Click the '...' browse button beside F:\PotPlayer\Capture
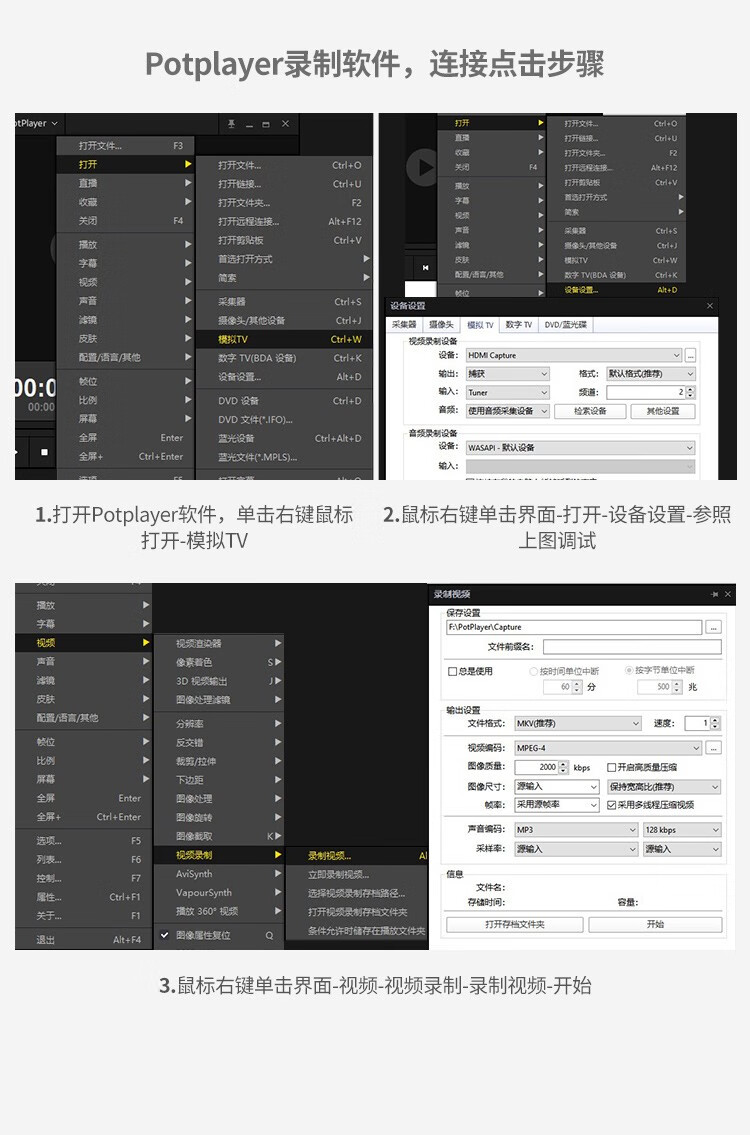Screen dimensions: 750x1135 coord(714,628)
